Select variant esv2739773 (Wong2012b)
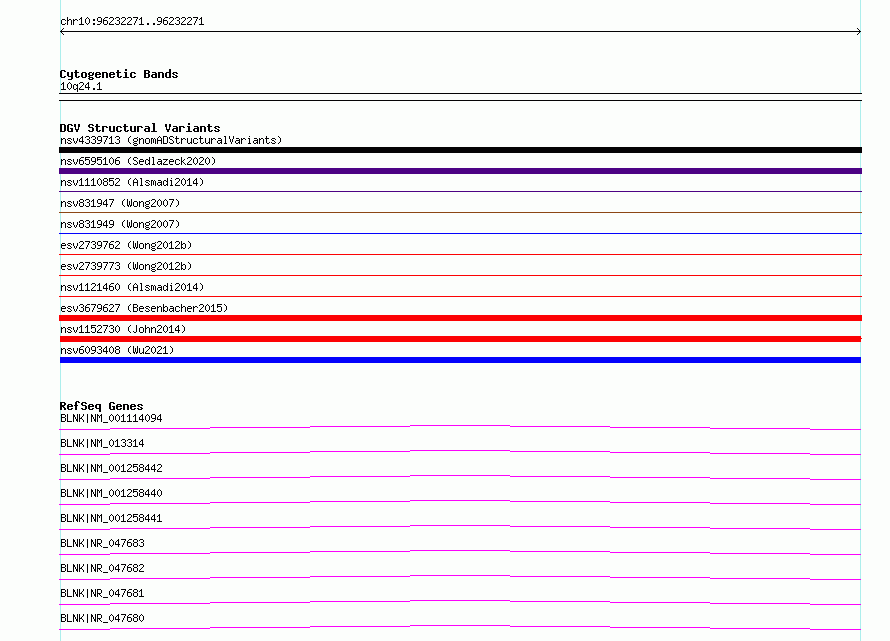Image resolution: width=890 pixels, height=641 pixels. [x=126, y=266]
